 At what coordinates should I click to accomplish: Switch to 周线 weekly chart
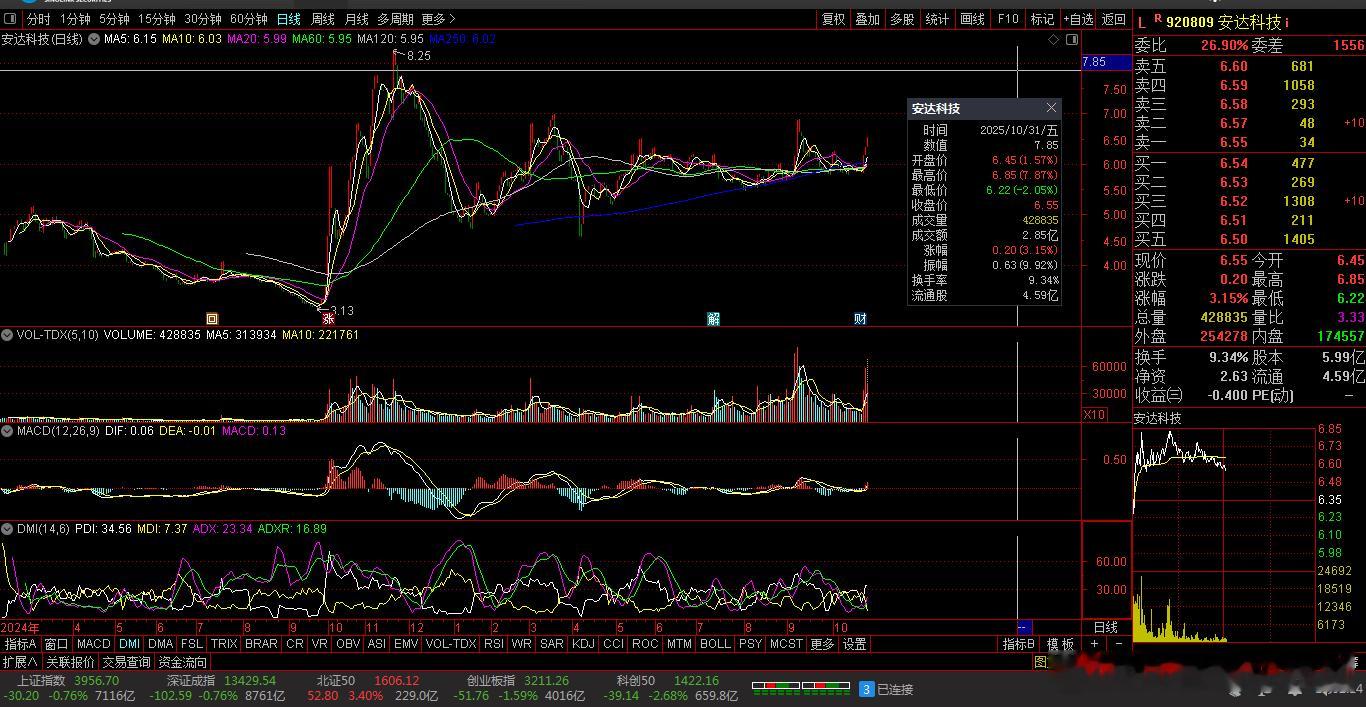pos(323,19)
